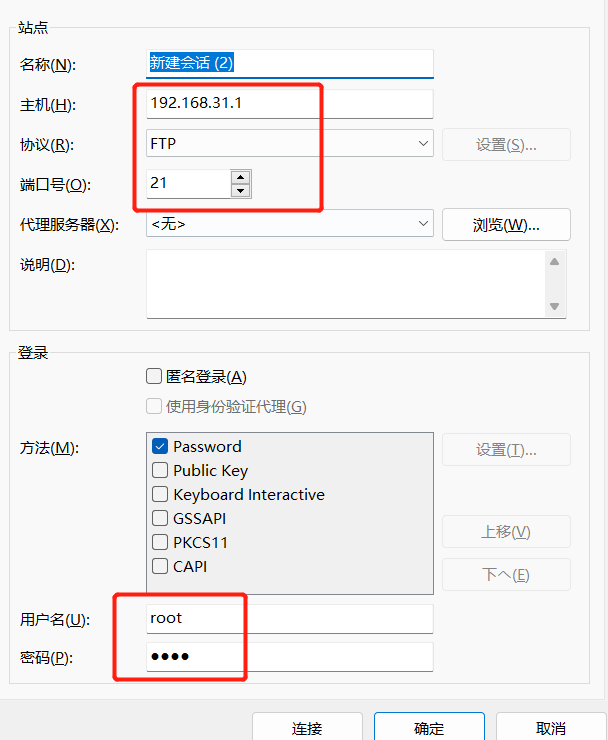Check the CAPI method option
Screen dimensions: 608x740
160,567
